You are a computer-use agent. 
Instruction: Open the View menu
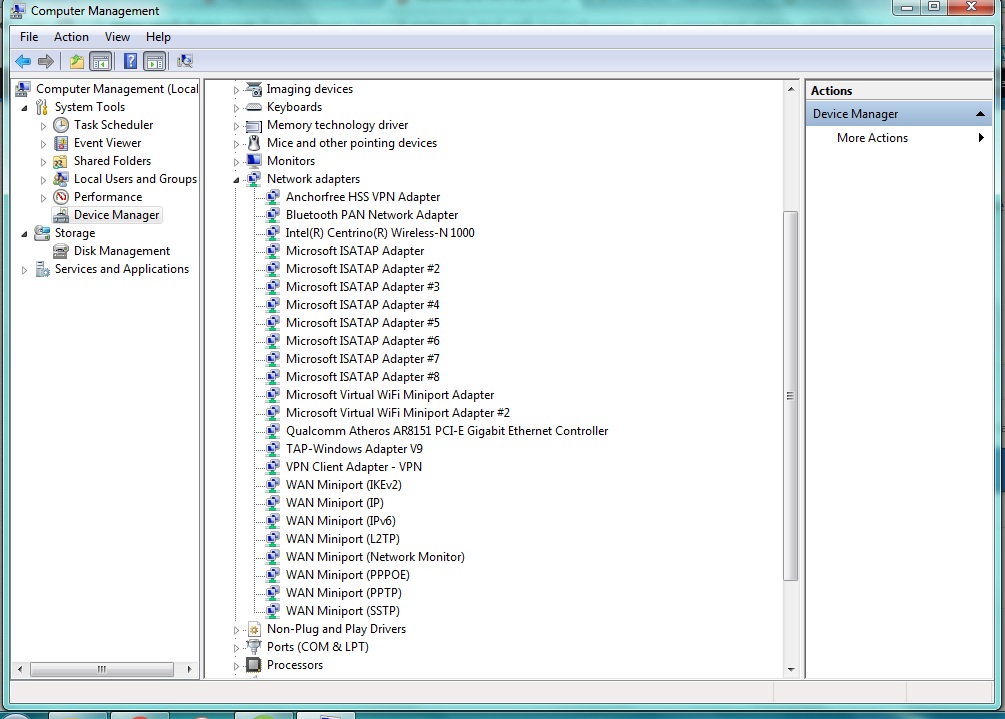pos(117,37)
